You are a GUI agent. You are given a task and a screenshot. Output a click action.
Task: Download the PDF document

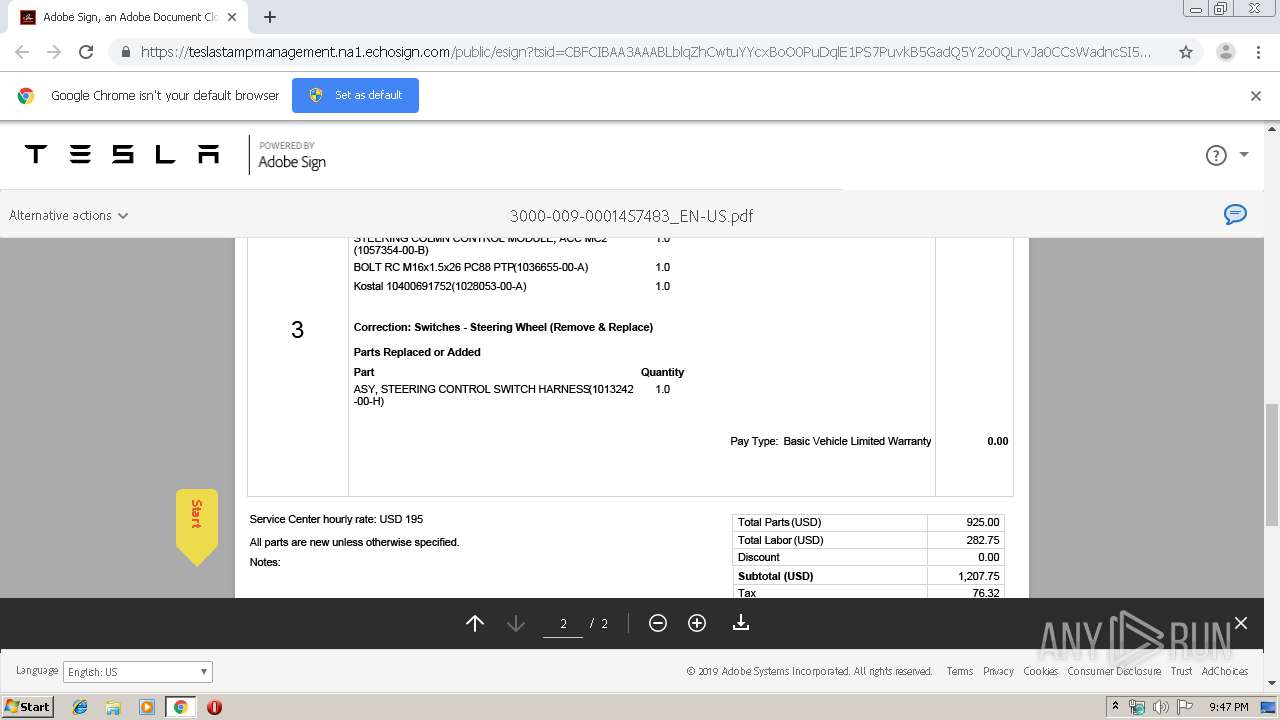click(741, 623)
